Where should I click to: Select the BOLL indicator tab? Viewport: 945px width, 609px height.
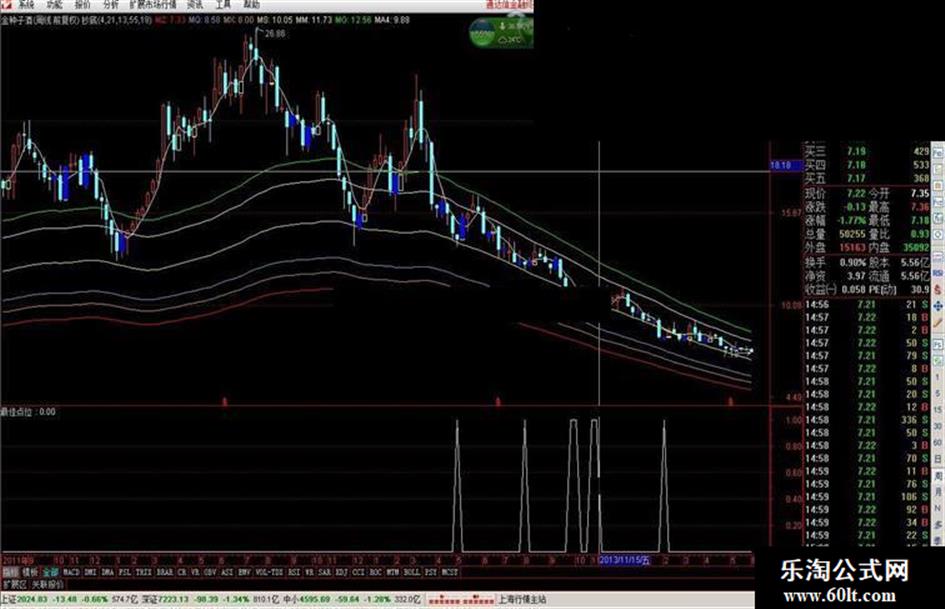pyautogui.click(x=412, y=572)
